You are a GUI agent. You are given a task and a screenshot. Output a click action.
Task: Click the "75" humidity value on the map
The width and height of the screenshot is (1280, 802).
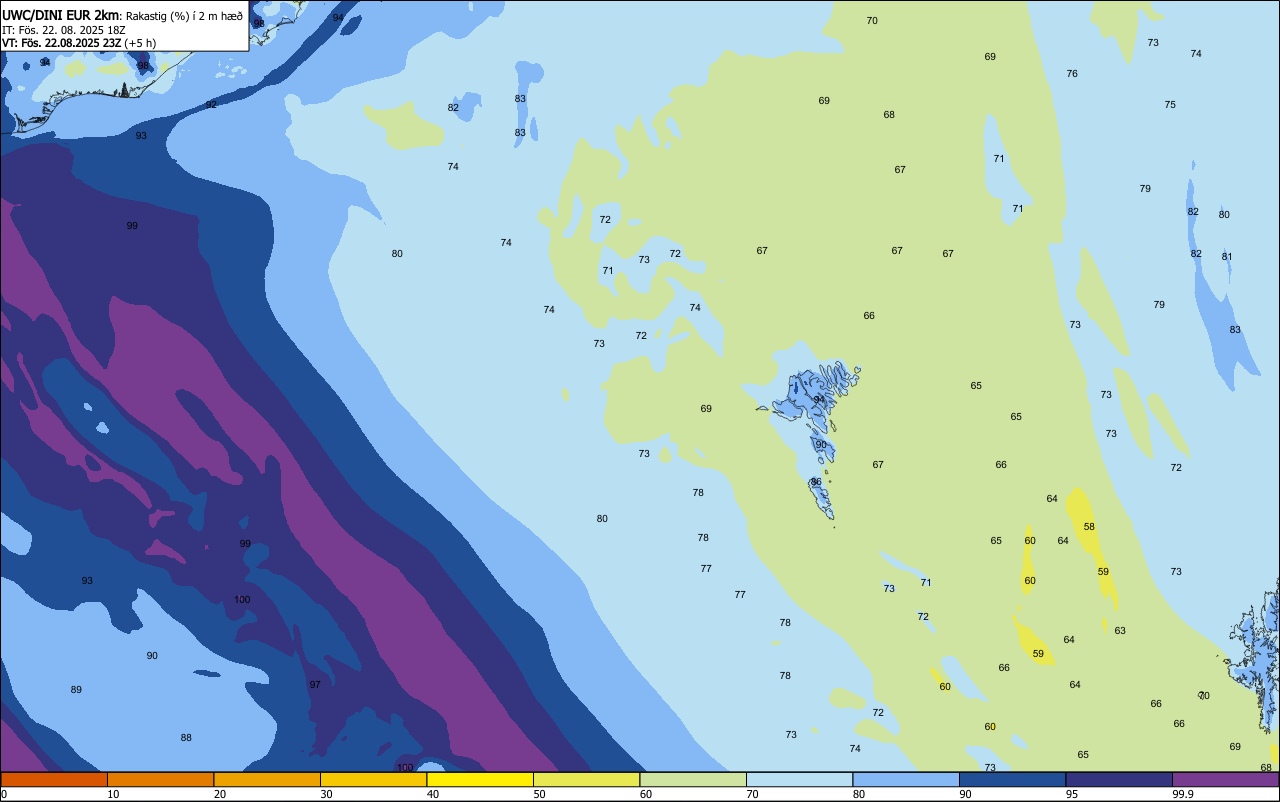(x=1170, y=105)
